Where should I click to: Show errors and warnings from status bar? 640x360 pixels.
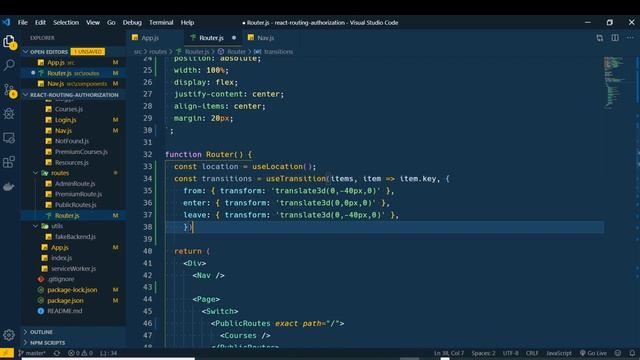[80, 353]
